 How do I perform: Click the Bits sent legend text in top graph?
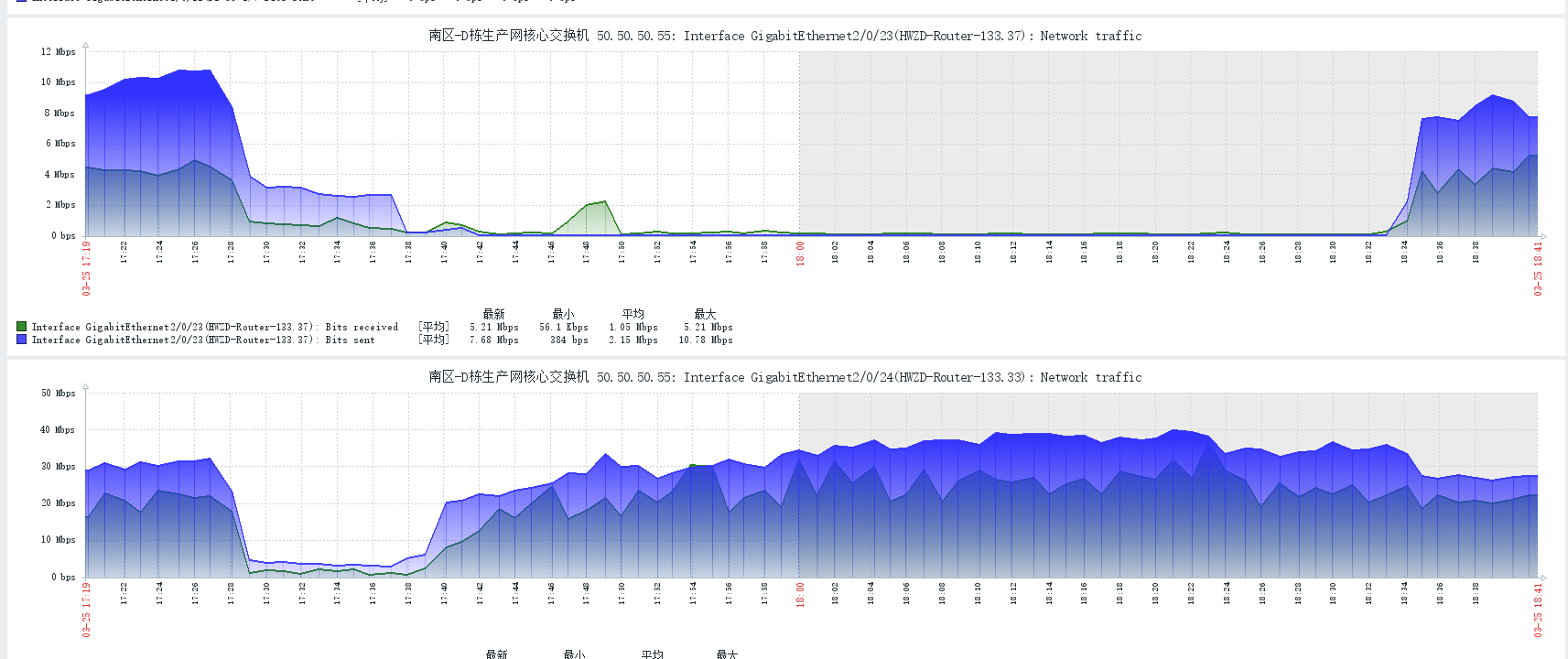click(350, 340)
